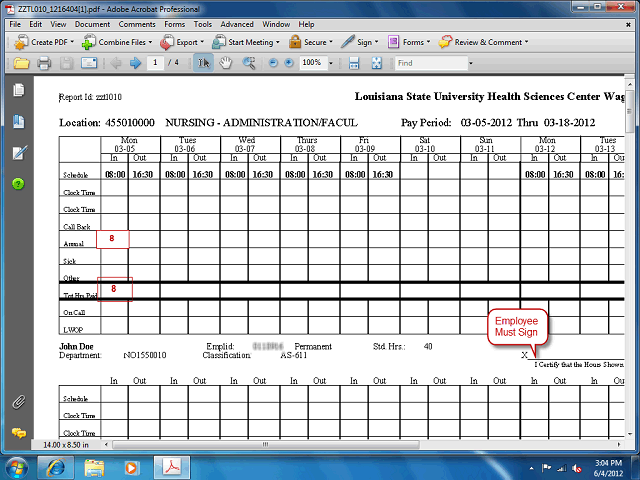This screenshot has height=480, width=640.
Task: Choose the Hand tool
Action: pyautogui.click(x=226, y=63)
